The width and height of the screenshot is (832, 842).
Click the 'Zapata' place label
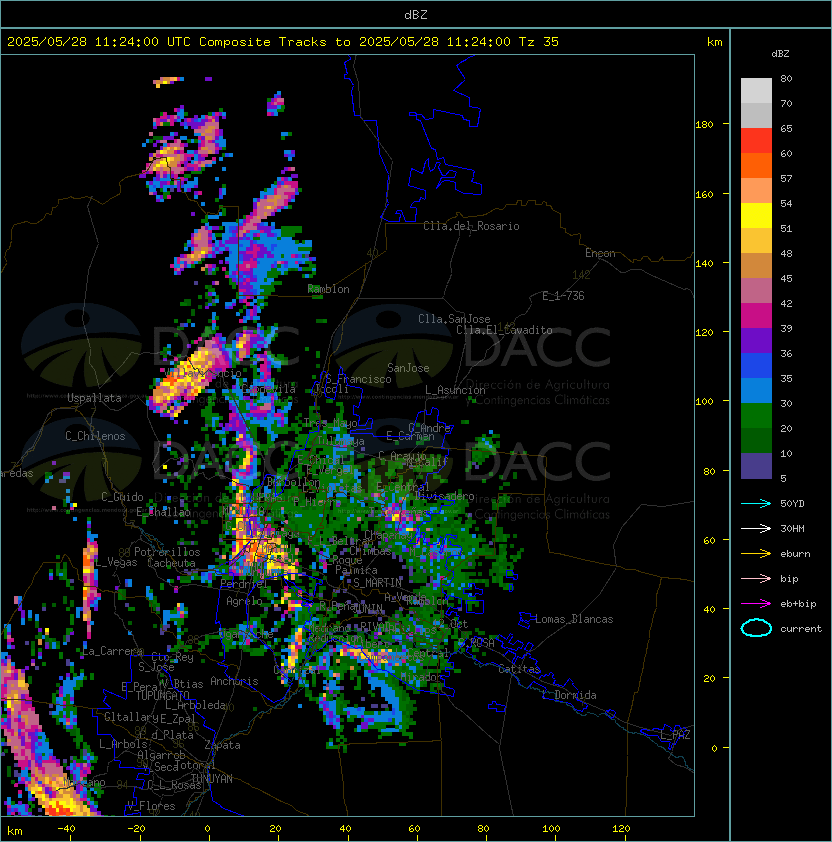[222, 745]
